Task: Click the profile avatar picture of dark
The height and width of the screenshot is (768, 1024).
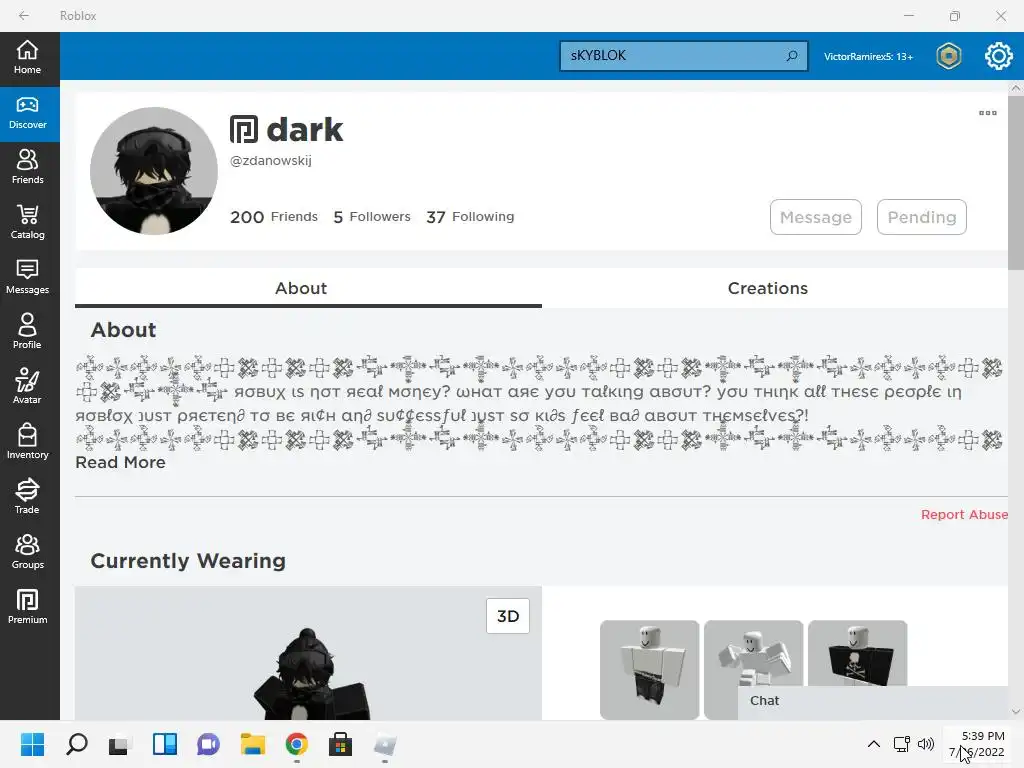Action: pos(154,171)
